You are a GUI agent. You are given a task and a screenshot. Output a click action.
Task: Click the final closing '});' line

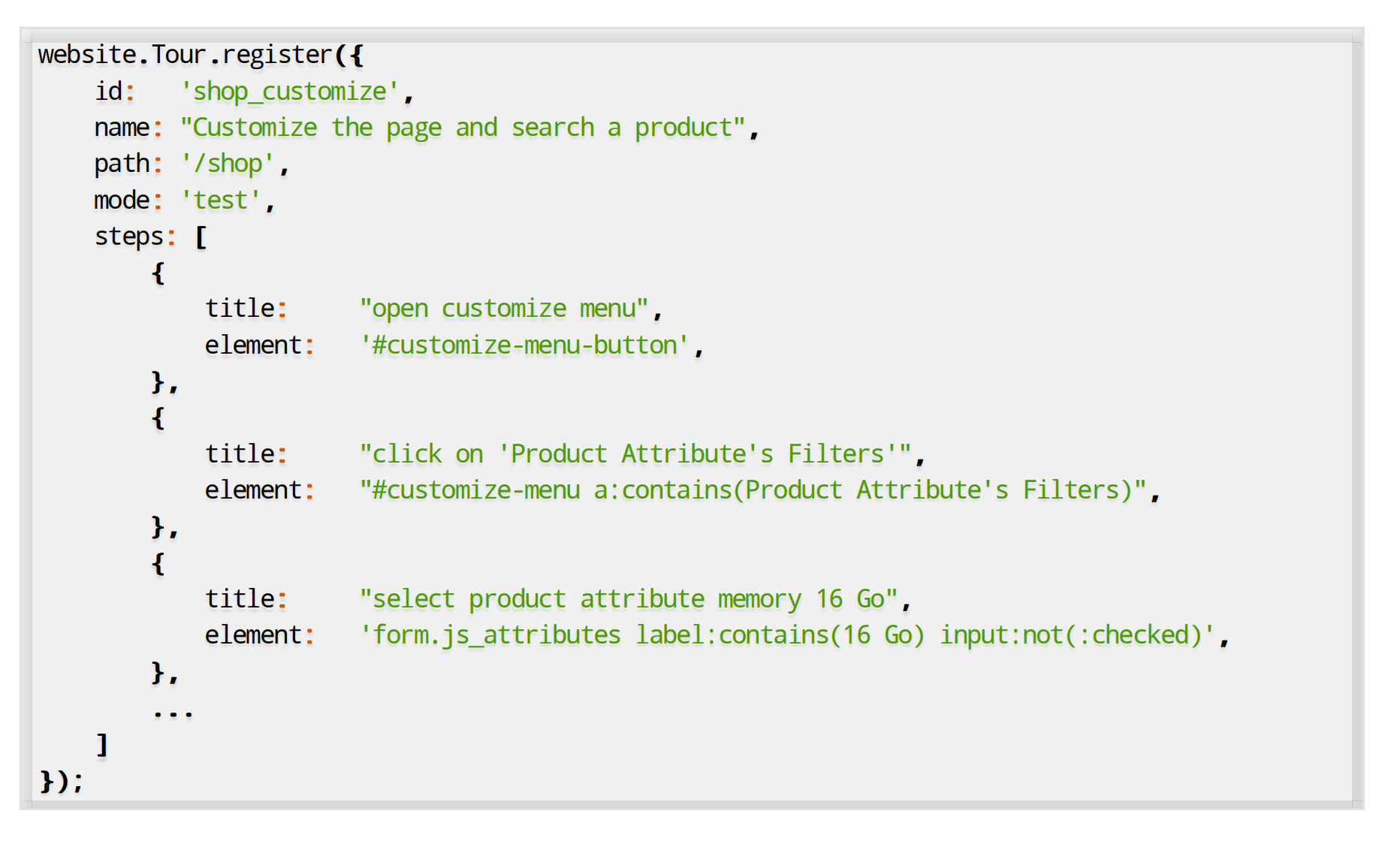click(61, 782)
